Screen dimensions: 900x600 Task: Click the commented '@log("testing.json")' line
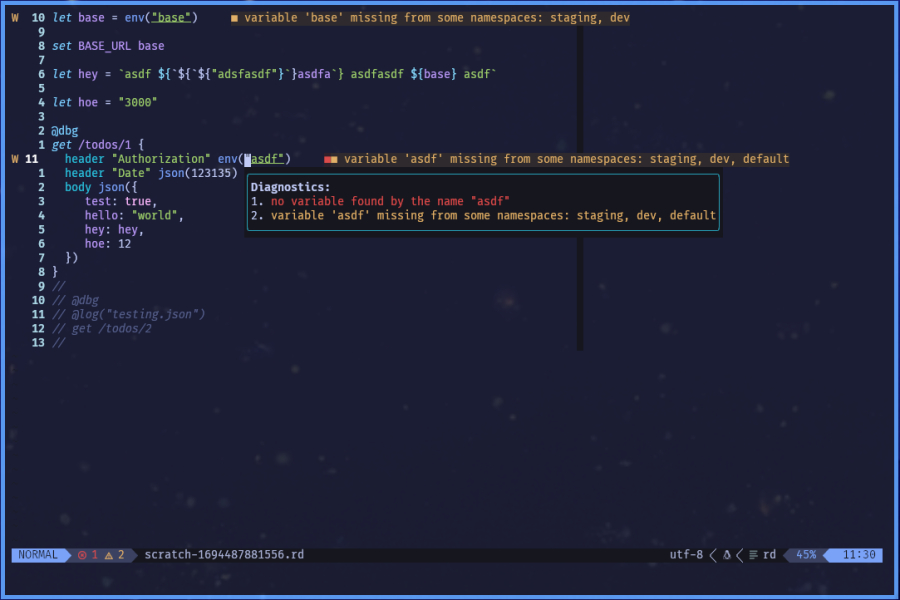[x=128, y=314]
